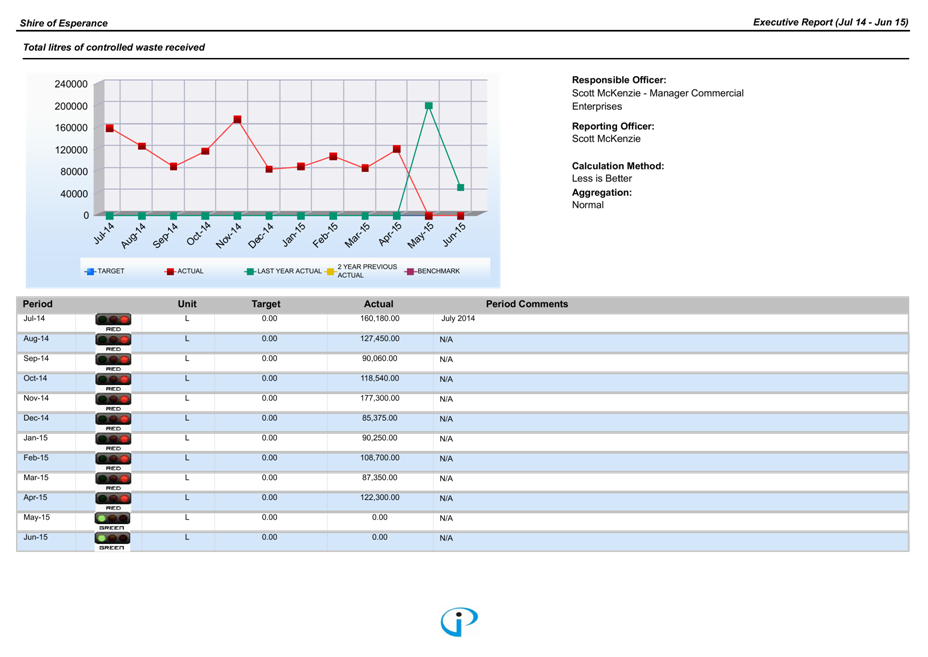This screenshot has width=928, height=657.
Task: Click 'Scott McKenzie' under Reporting Officer
Action: (605, 139)
